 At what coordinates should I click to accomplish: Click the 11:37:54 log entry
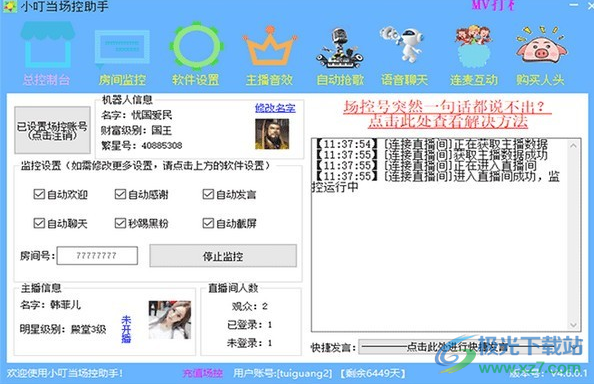click(431, 144)
